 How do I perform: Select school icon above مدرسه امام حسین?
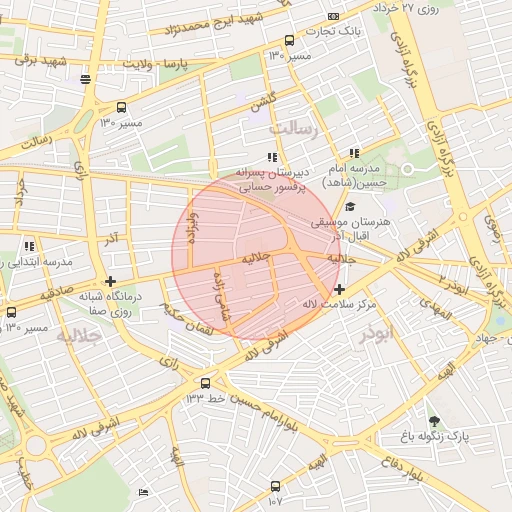point(354,153)
